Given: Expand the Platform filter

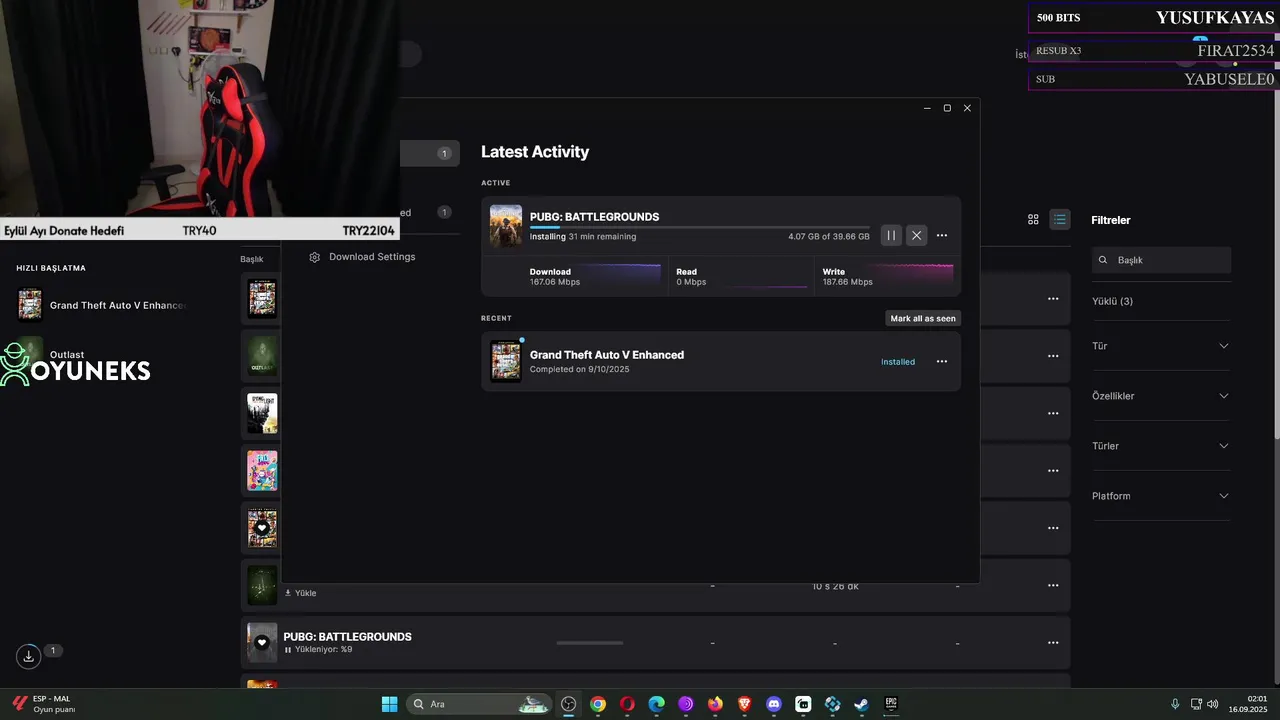Looking at the screenshot, I should click(x=1161, y=496).
